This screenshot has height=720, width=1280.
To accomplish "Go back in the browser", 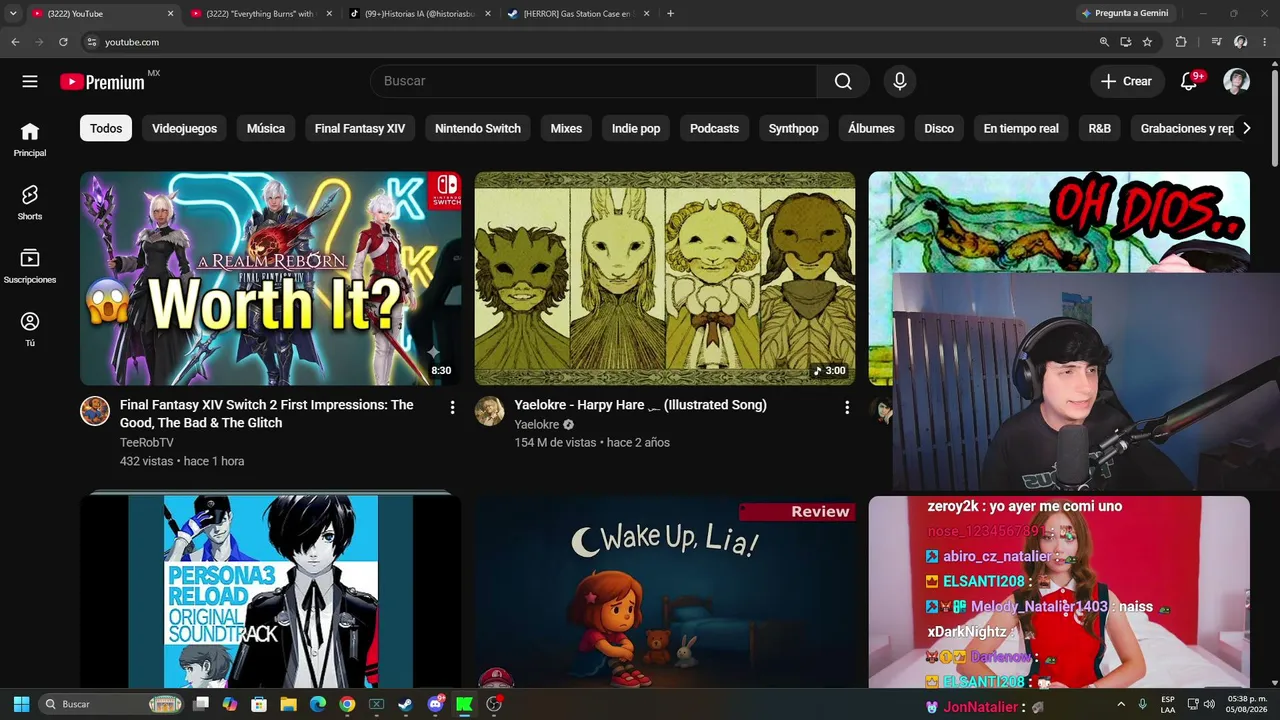I will (15, 42).
